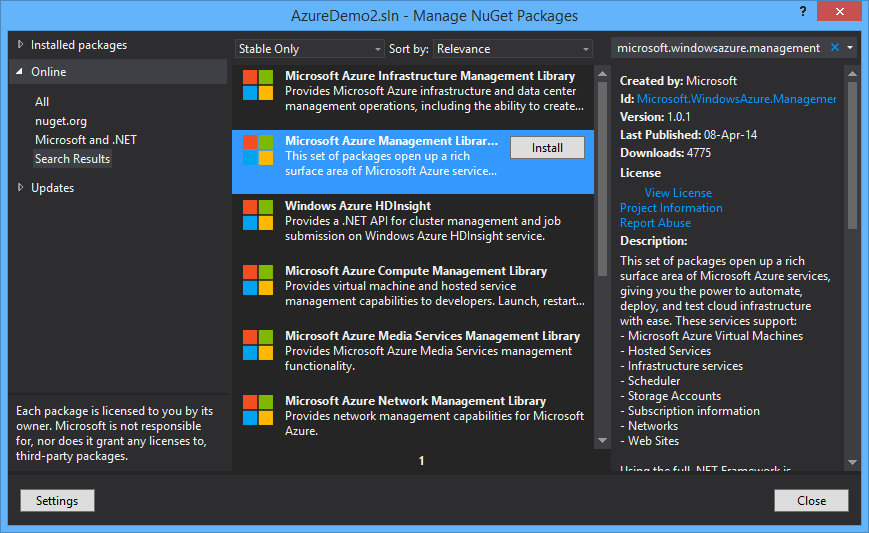Select Microsoft and .NET source
The height and width of the screenshot is (533, 869).
click(85, 140)
